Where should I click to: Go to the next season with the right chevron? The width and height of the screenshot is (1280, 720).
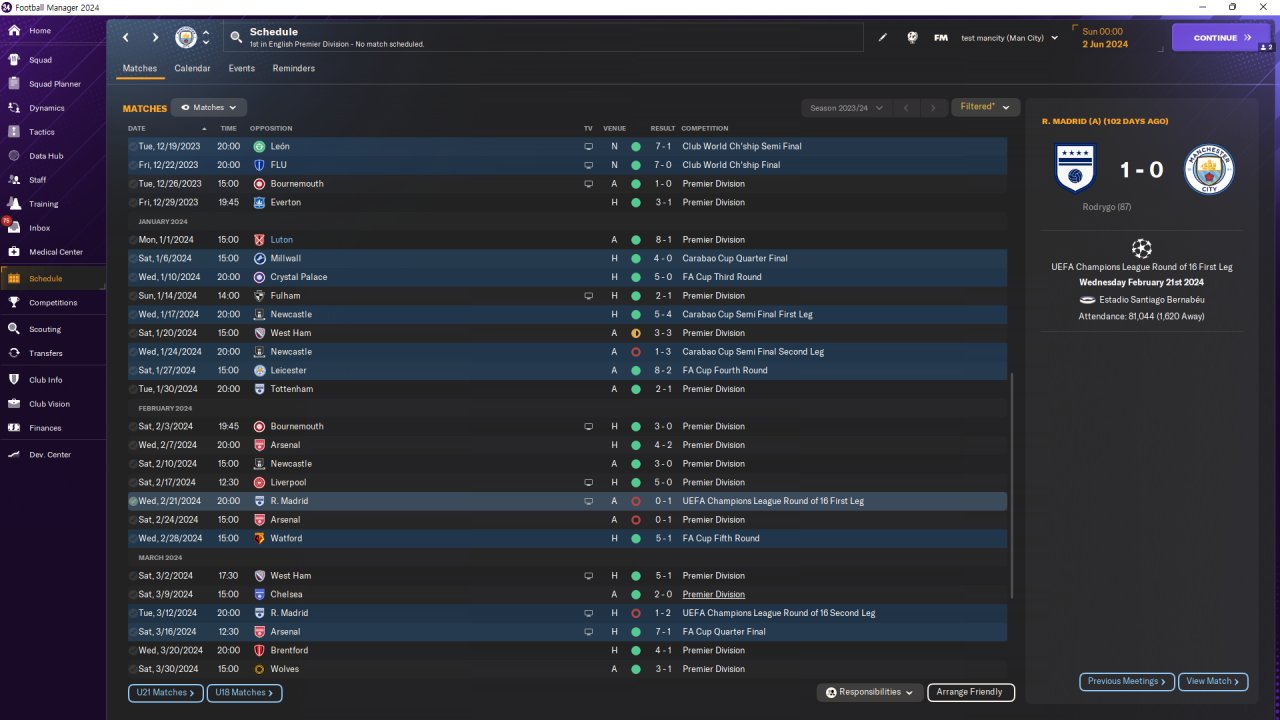pos(934,108)
